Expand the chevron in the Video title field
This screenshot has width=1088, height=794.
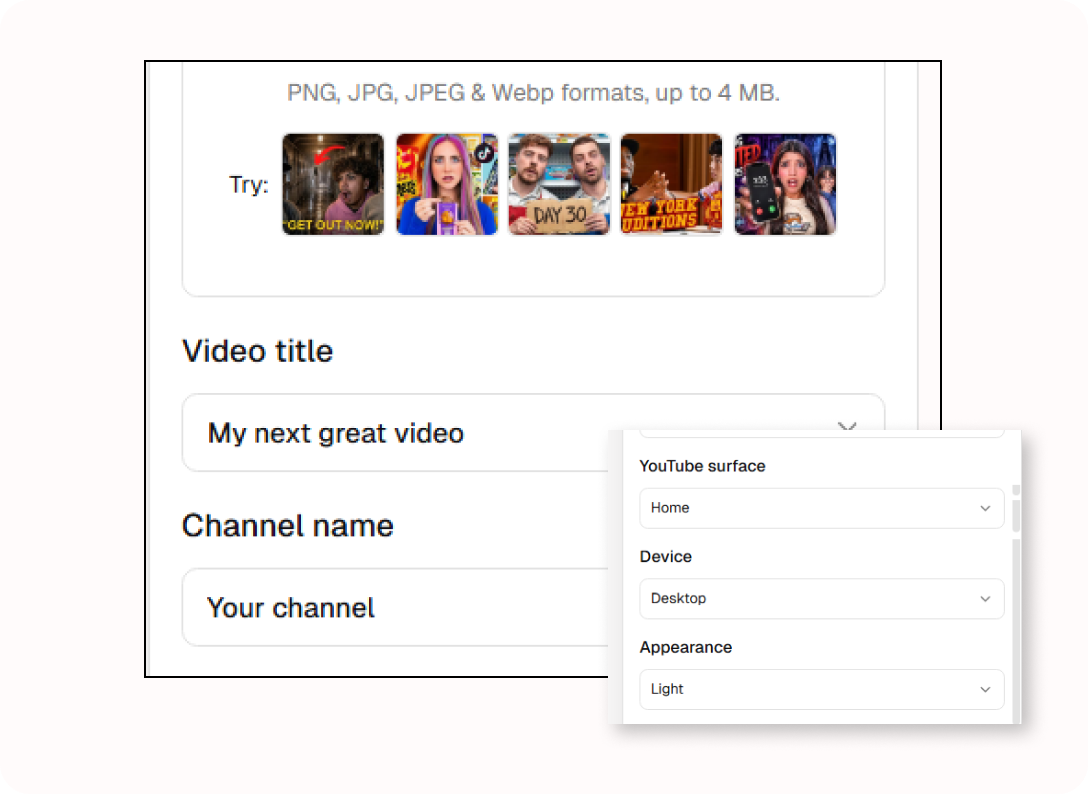[x=847, y=425]
